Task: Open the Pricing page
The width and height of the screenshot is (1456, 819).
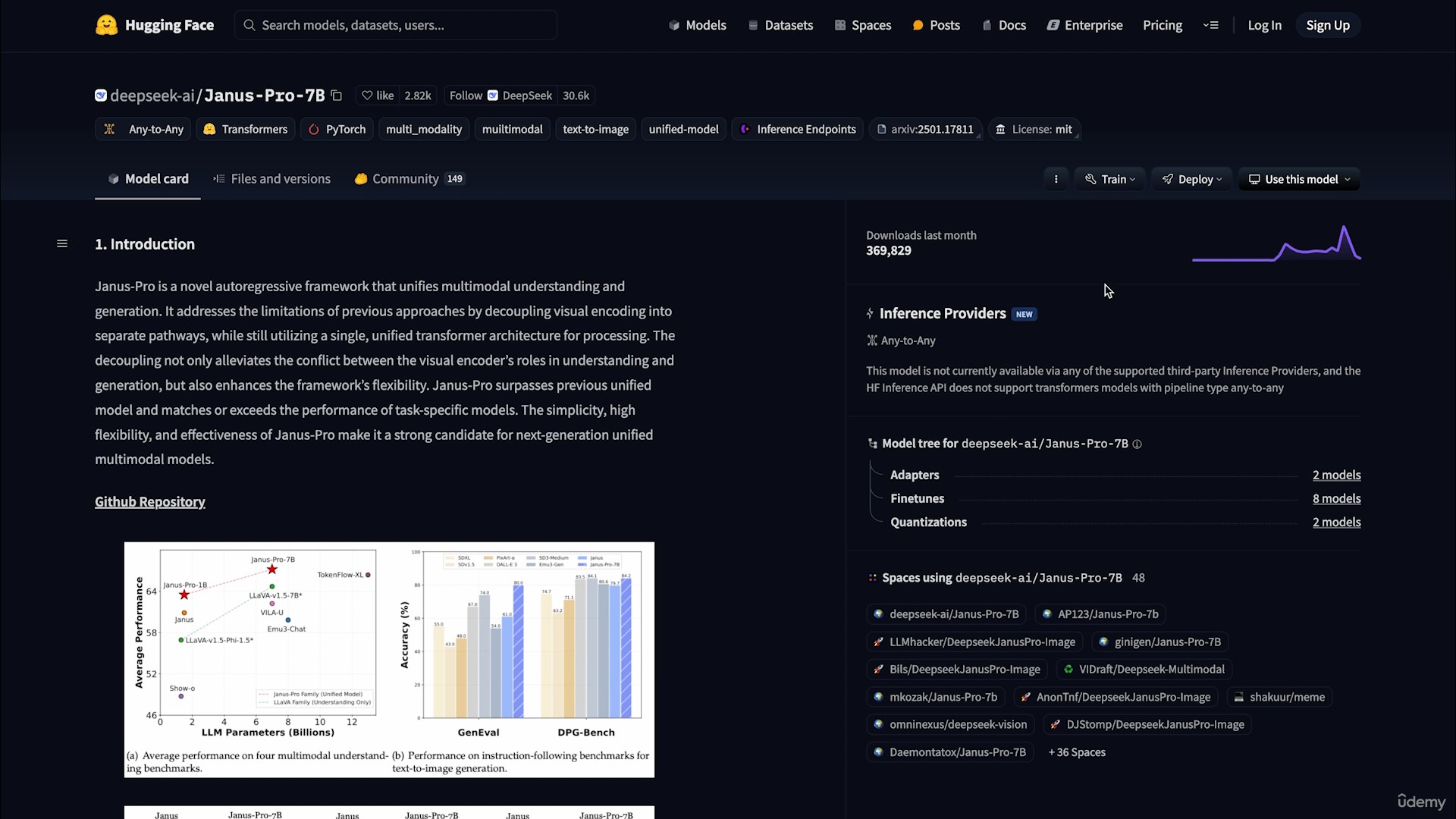Action: tap(1162, 25)
